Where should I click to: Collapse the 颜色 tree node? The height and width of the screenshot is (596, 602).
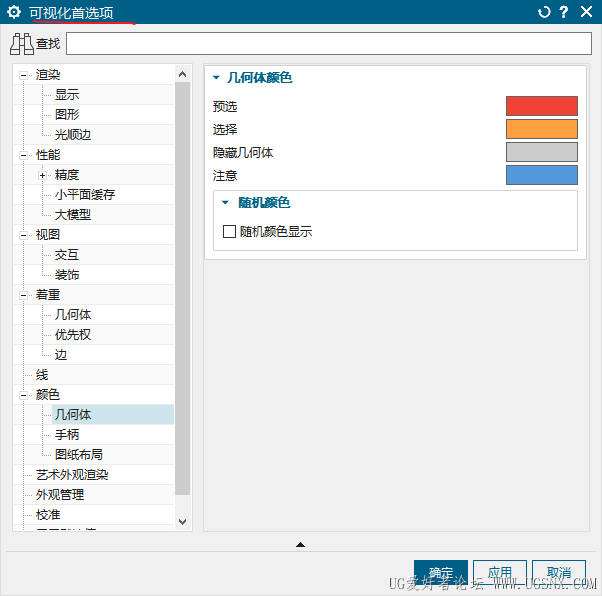point(23,395)
